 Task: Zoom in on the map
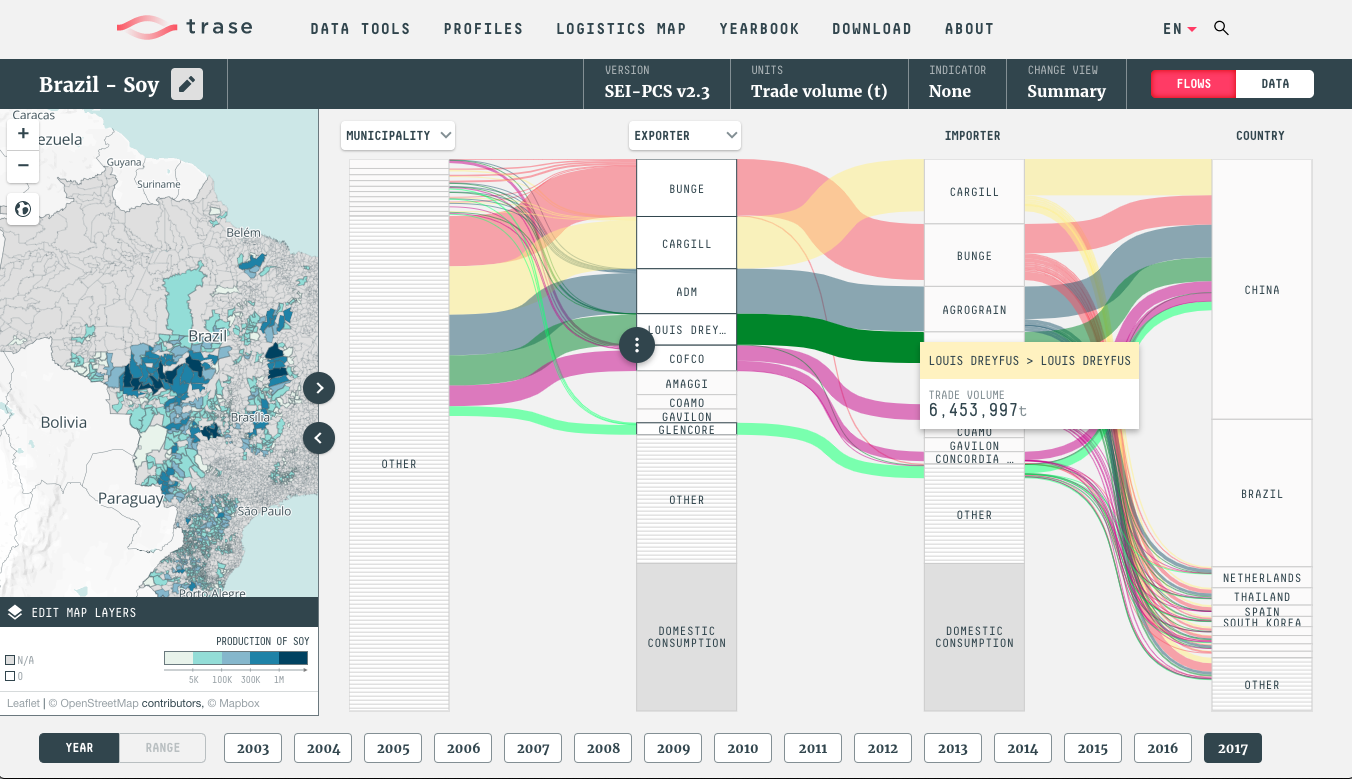[x=23, y=133]
